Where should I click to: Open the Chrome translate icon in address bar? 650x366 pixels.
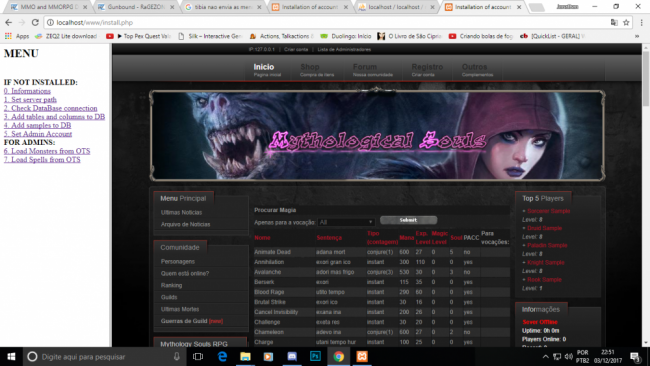pos(614,22)
